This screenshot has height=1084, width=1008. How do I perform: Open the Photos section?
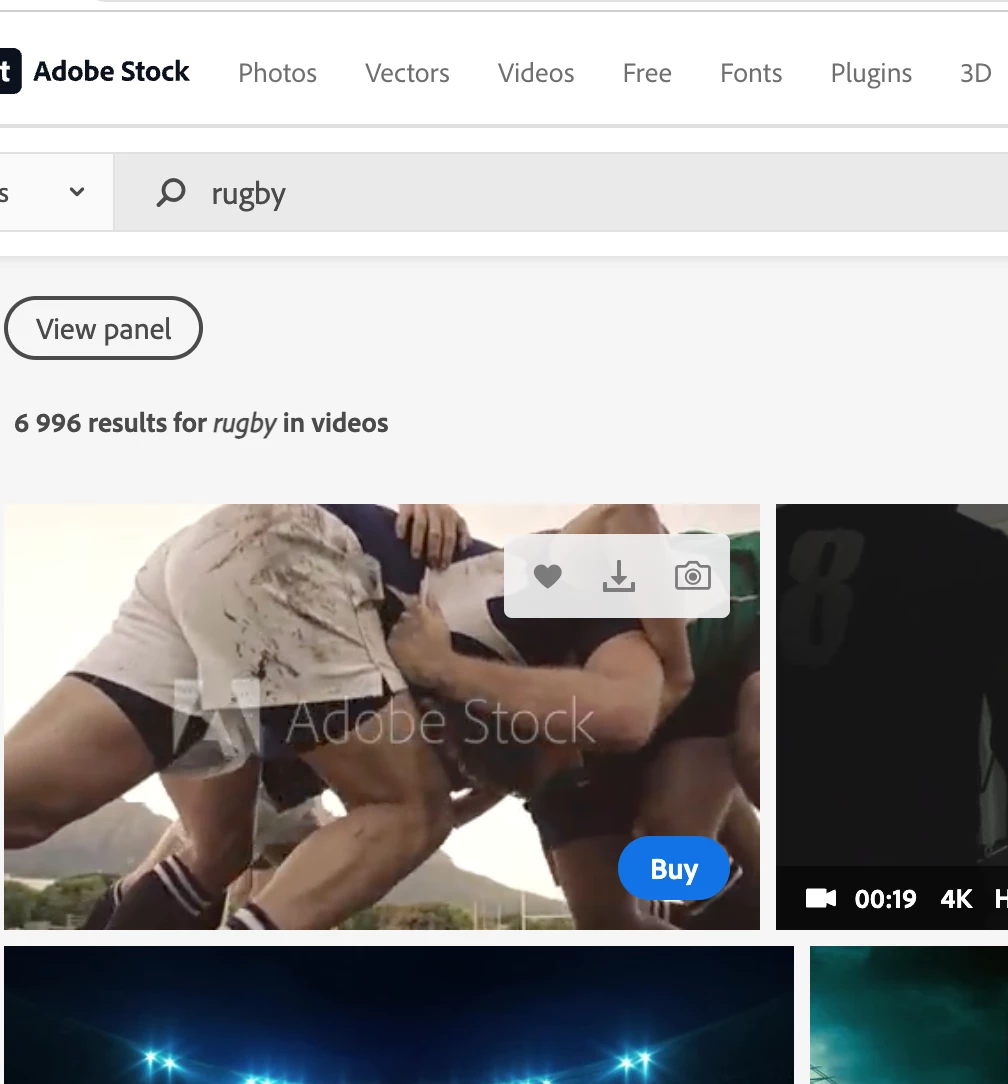click(x=277, y=73)
